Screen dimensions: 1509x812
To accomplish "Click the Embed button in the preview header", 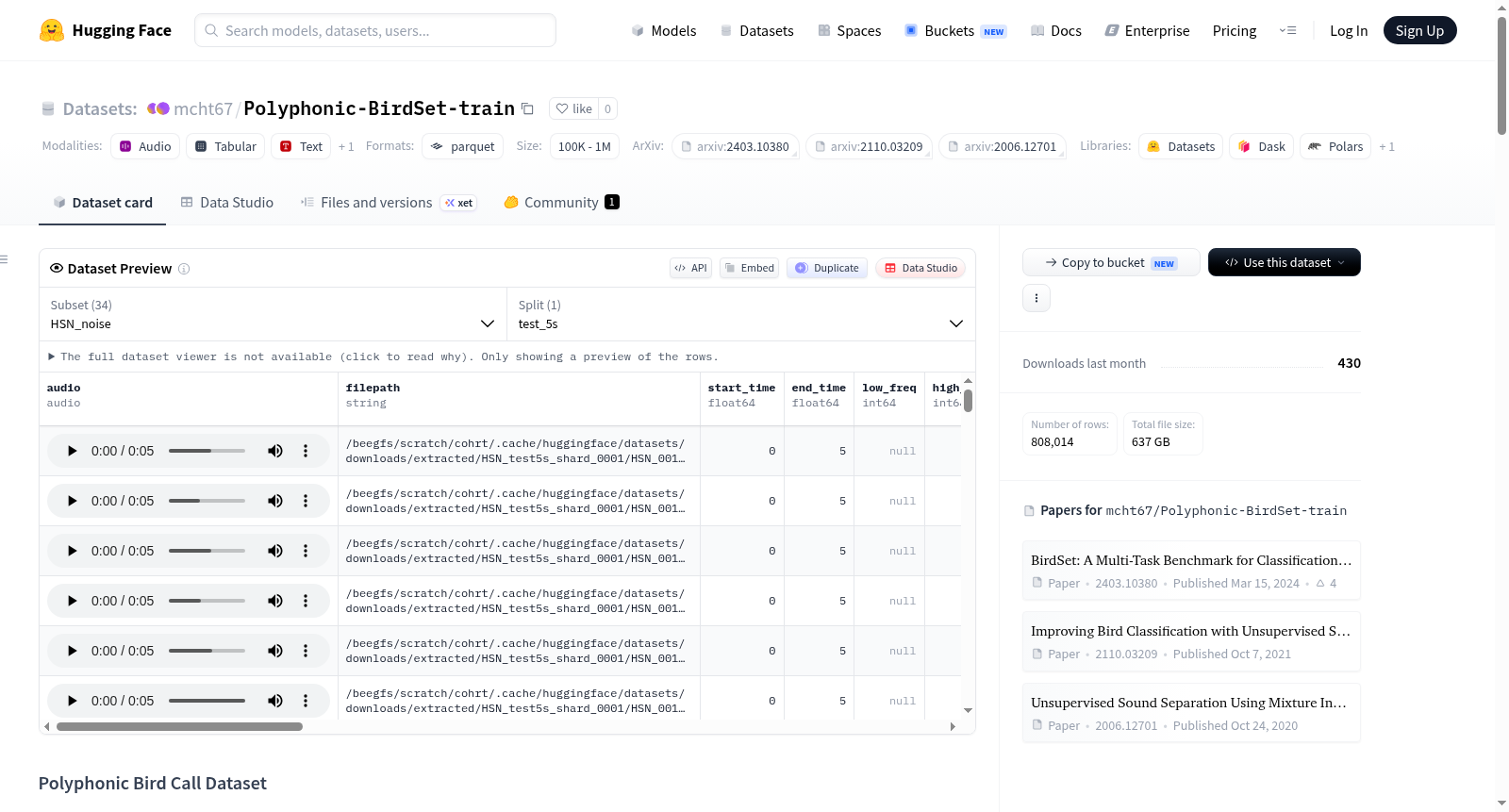I will click(749, 268).
